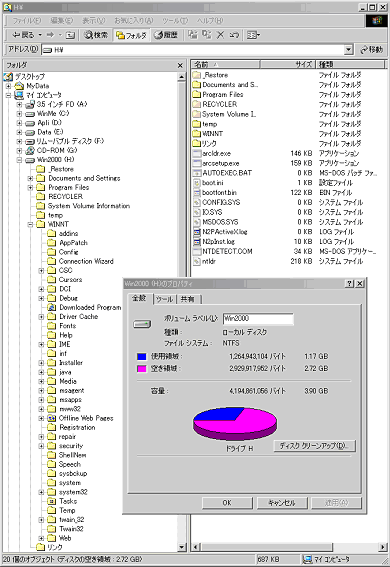Click OK in properties dialog
Screen dimensions: 390x567
pyautogui.click(x=227, y=503)
